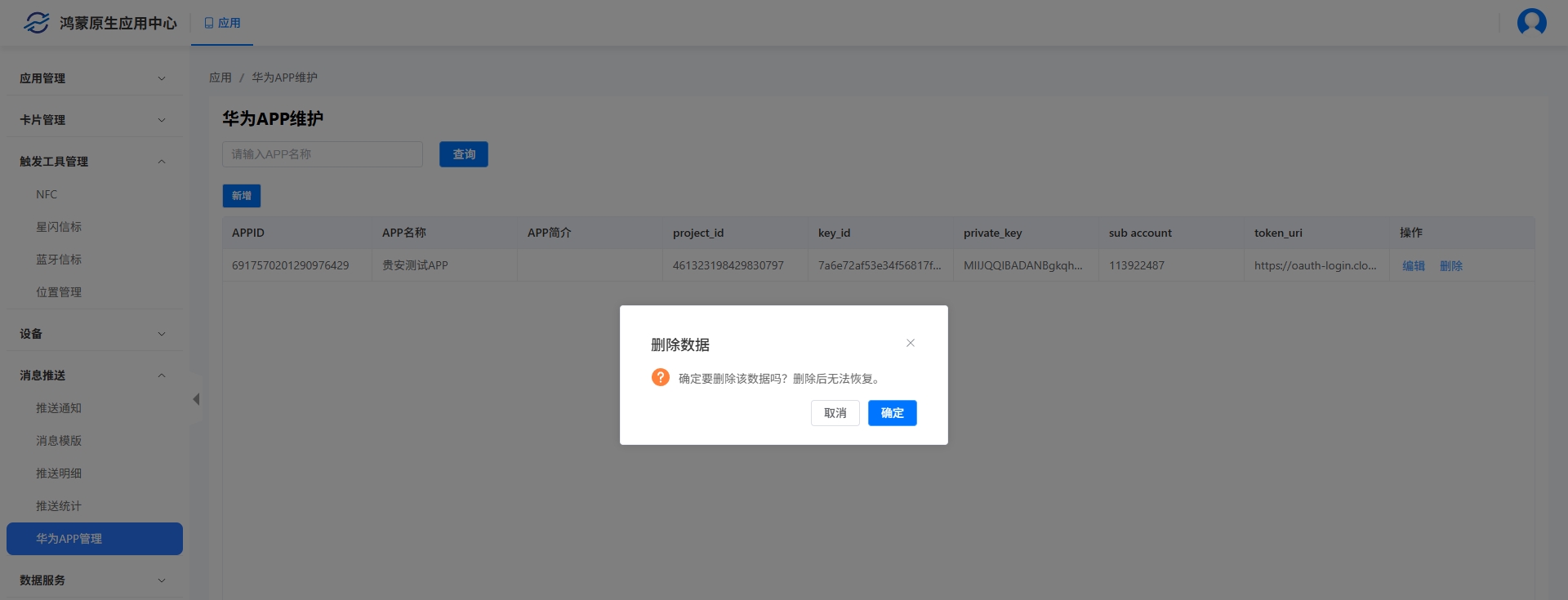Click 编辑 link for 贵安测试APP row
The width and height of the screenshot is (1568, 600).
coord(1414,266)
